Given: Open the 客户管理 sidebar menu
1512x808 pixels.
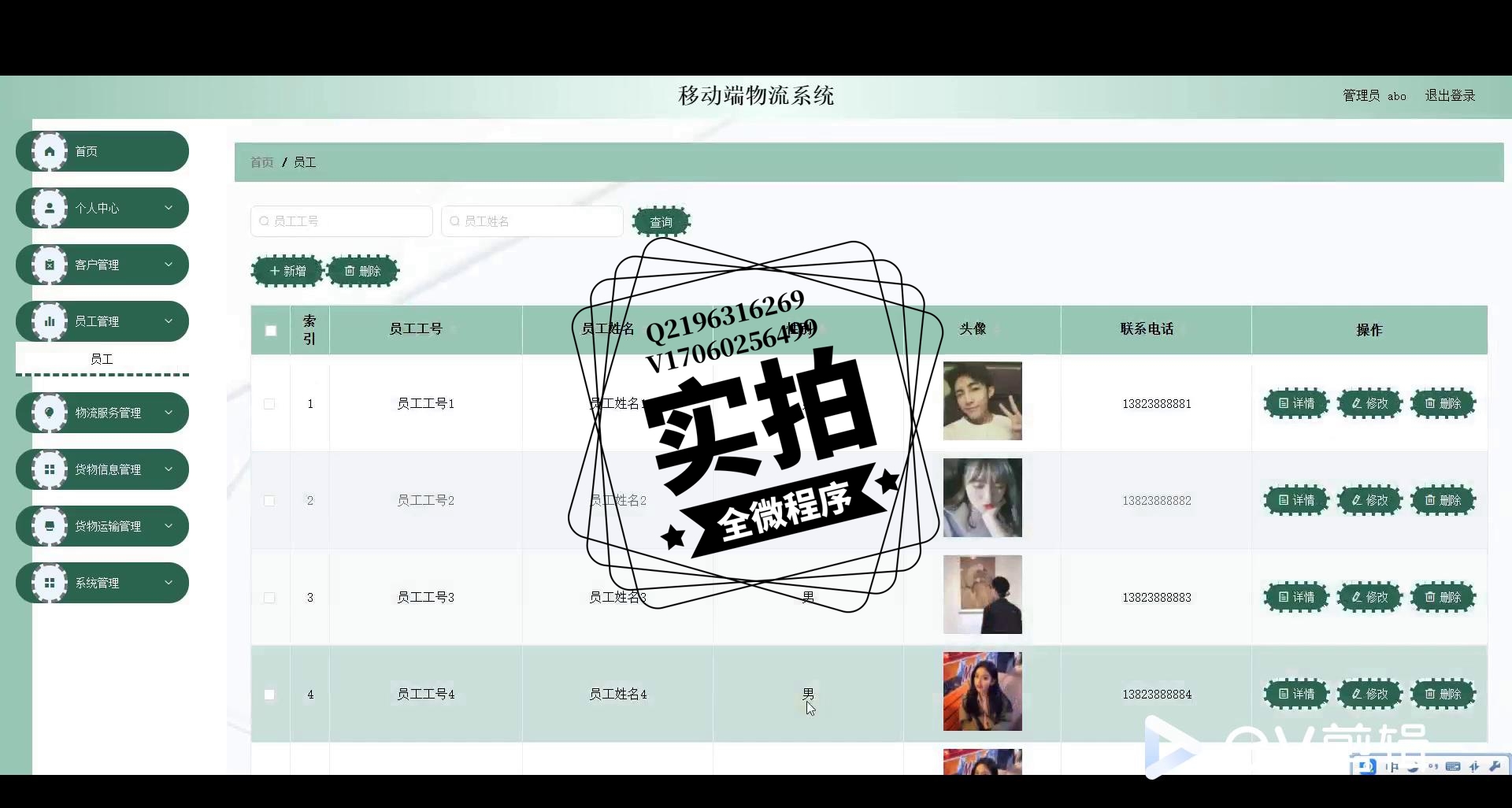Looking at the screenshot, I should [x=102, y=265].
